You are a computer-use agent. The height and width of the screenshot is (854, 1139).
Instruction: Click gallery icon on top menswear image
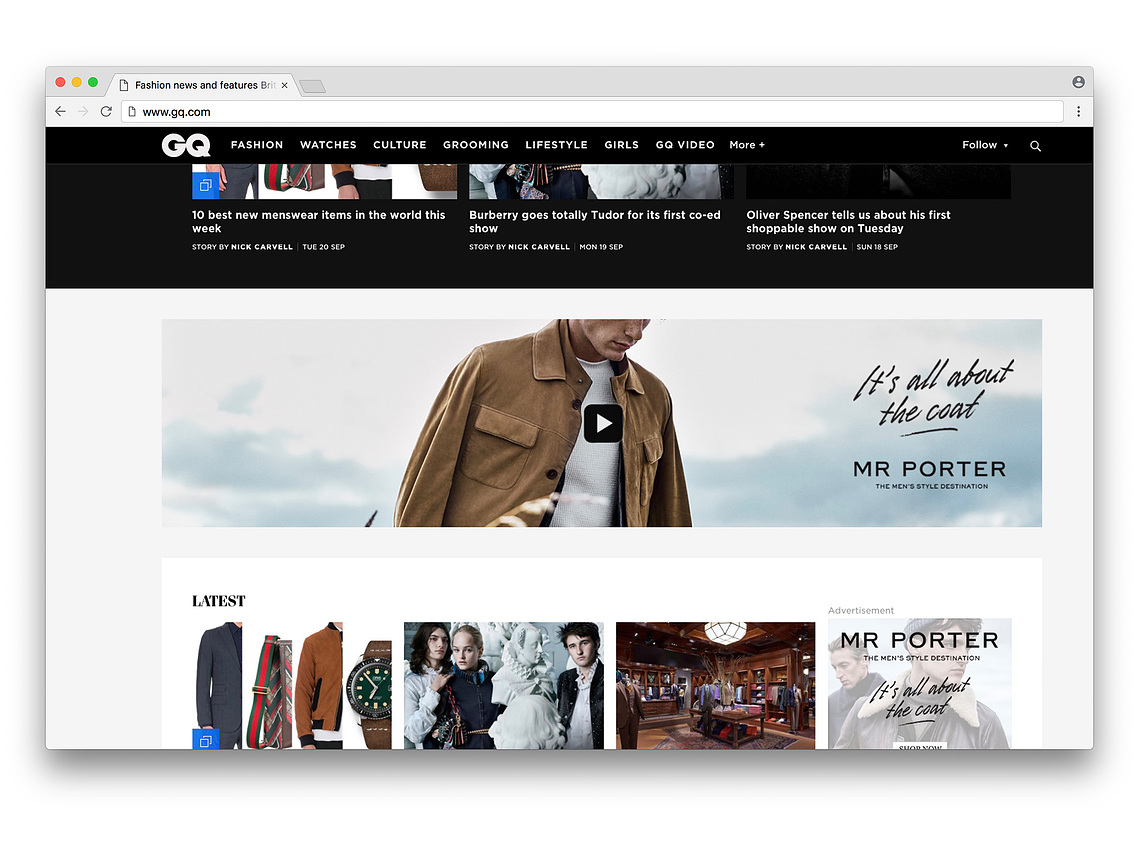coord(206,185)
